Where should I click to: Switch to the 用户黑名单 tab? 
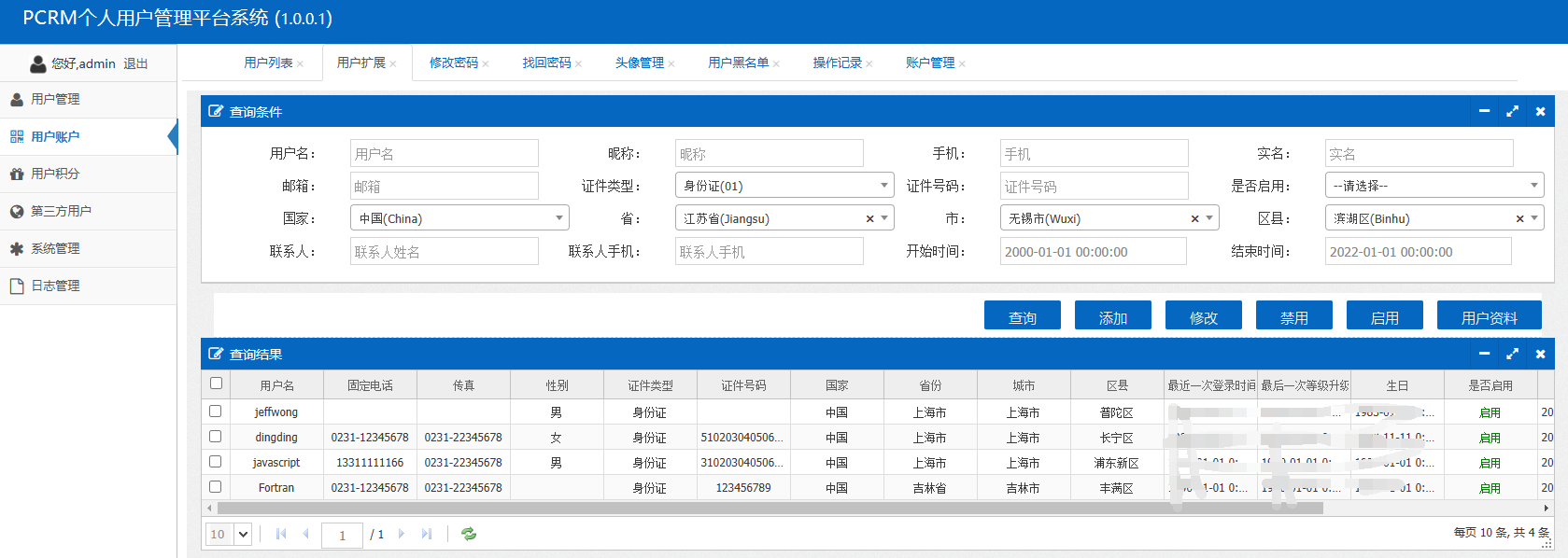coord(738,63)
